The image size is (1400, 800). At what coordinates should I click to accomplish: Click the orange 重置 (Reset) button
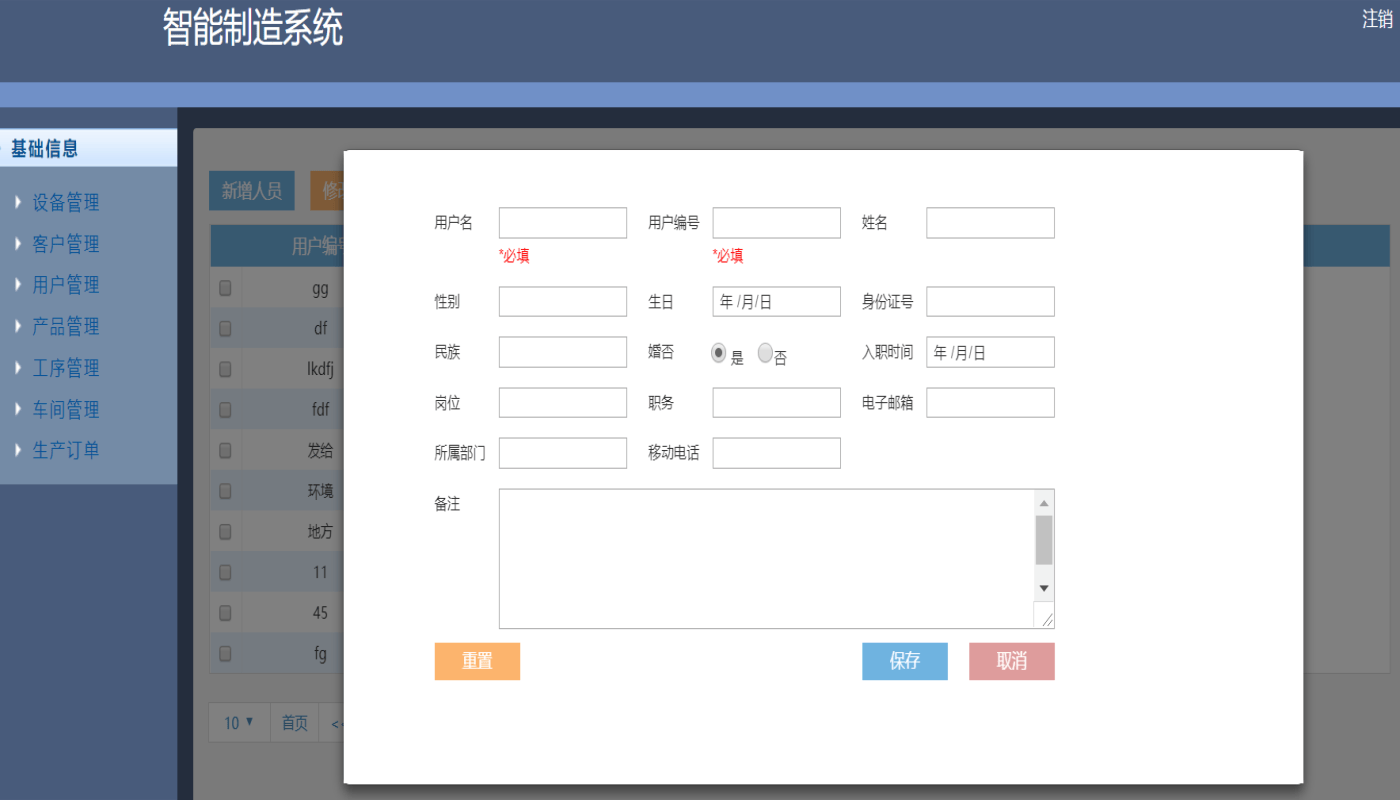point(477,661)
